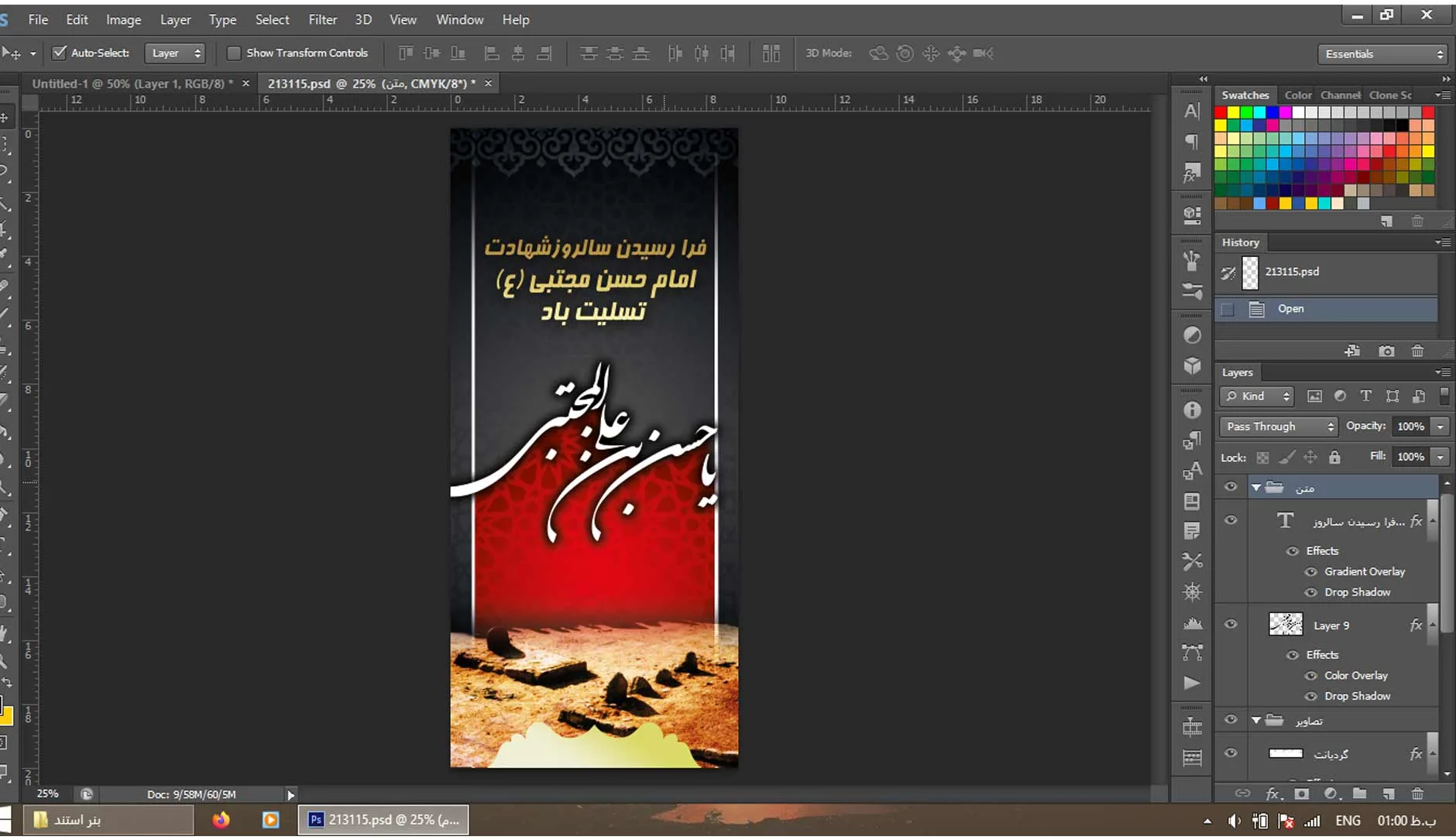Open the Auto-Select Layer dropdown
The width and height of the screenshot is (1456, 840).
pos(175,53)
